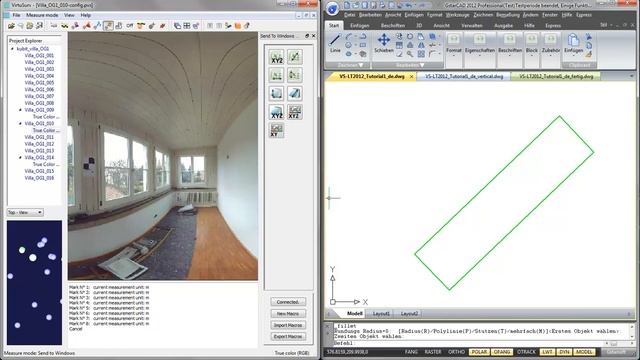Toggle POLAR tracking in status bar
The image size is (640, 360).
pyautogui.click(x=479, y=352)
